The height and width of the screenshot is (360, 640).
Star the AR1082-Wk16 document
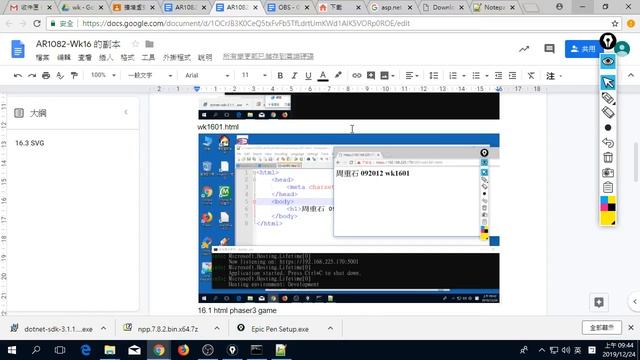tap(135, 44)
